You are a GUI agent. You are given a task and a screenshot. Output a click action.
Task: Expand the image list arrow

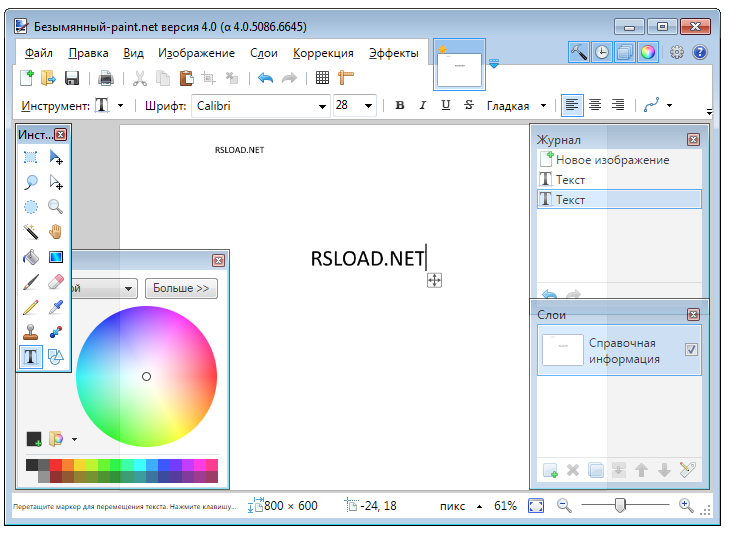pos(494,64)
